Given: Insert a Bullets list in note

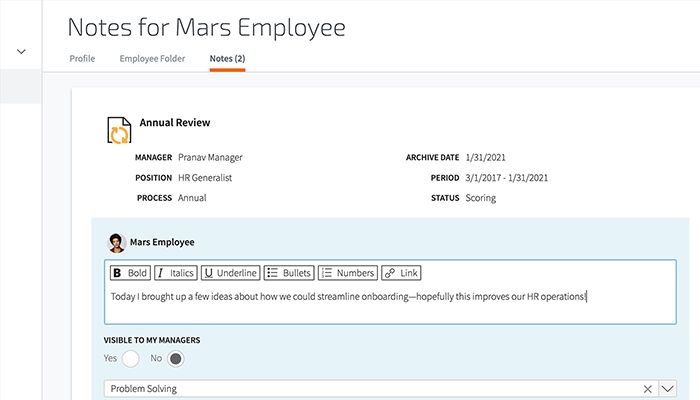Looking at the screenshot, I should 289,273.
